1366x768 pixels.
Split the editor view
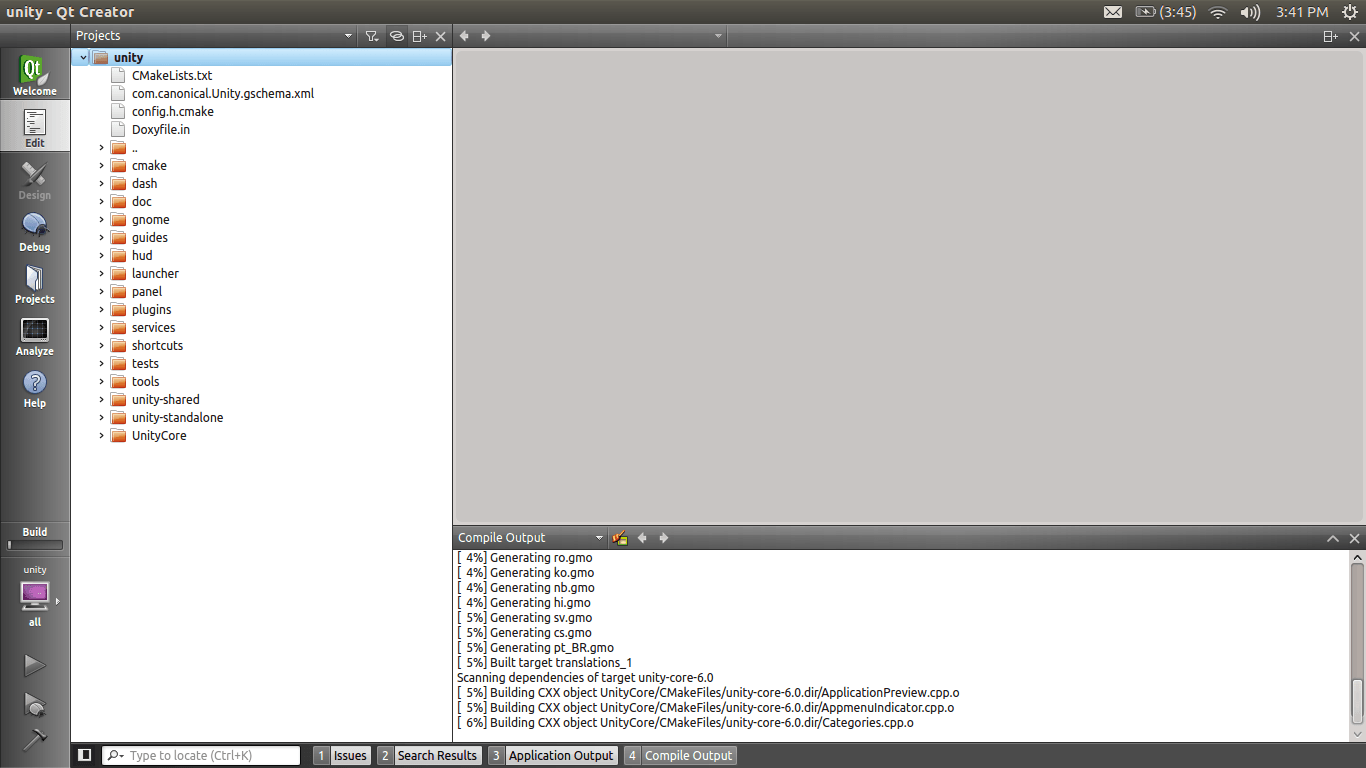[1330, 36]
